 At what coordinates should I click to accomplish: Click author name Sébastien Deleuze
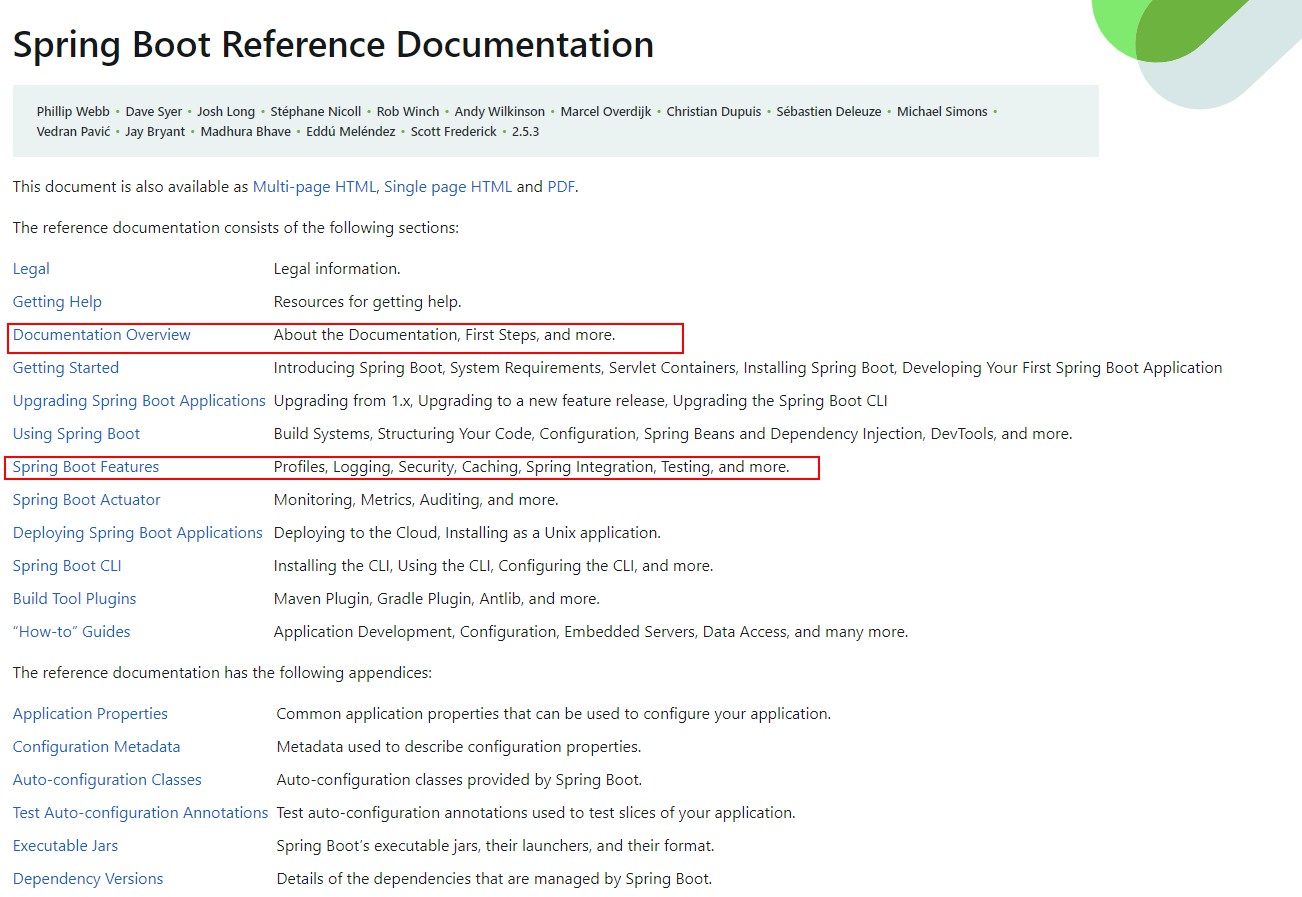click(x=829, y=112)
